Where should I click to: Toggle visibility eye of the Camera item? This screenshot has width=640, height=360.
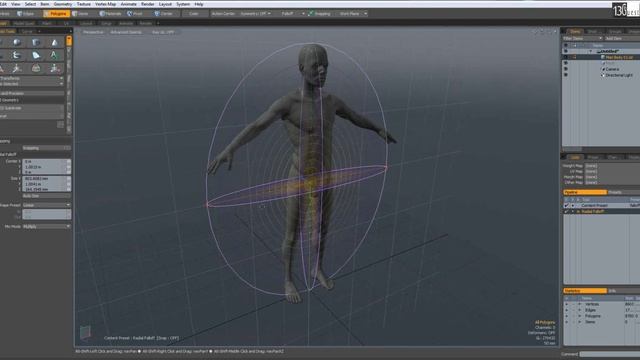(x=566, y=69)
